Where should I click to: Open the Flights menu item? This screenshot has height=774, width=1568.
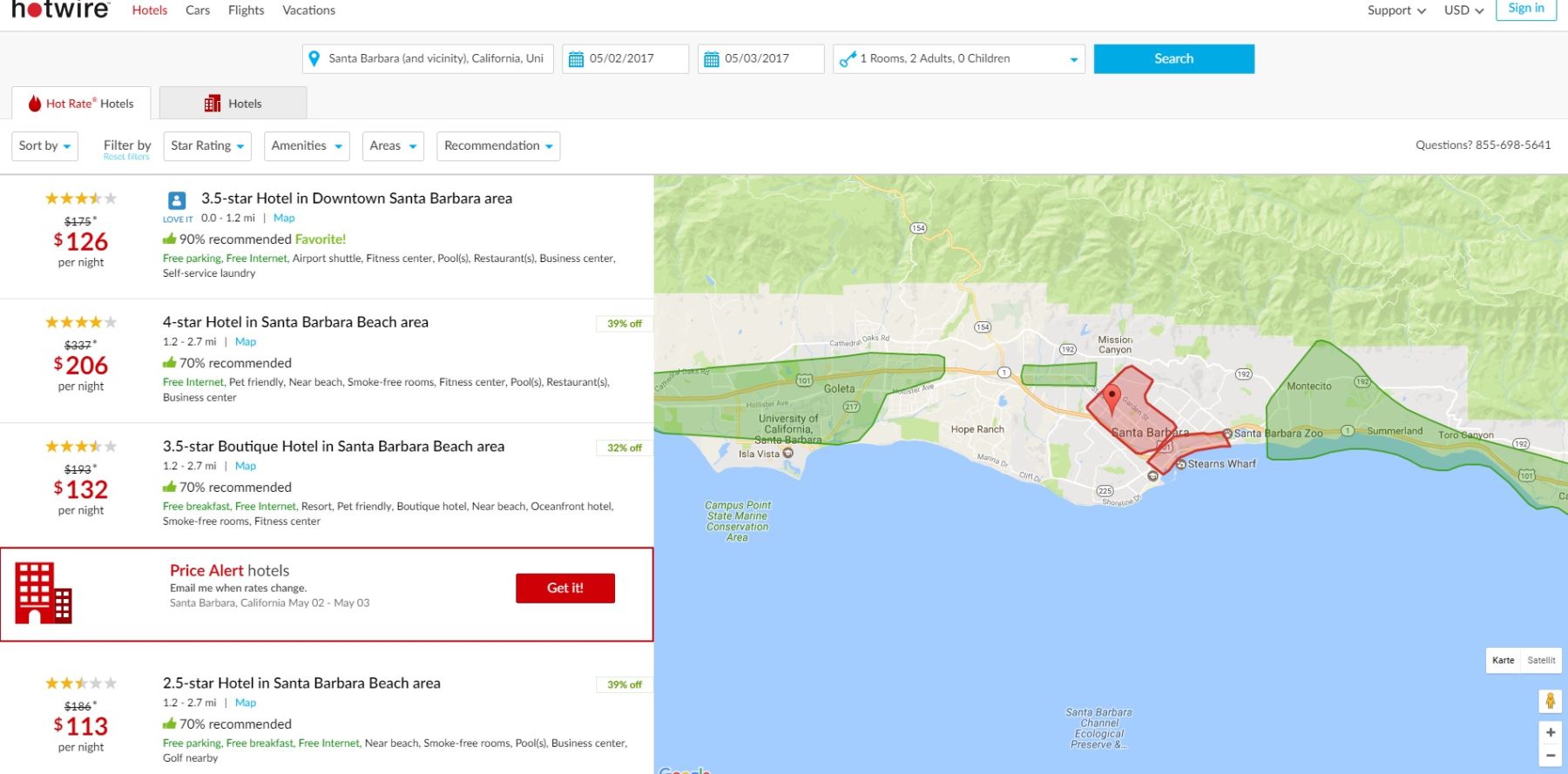[246, 10]
